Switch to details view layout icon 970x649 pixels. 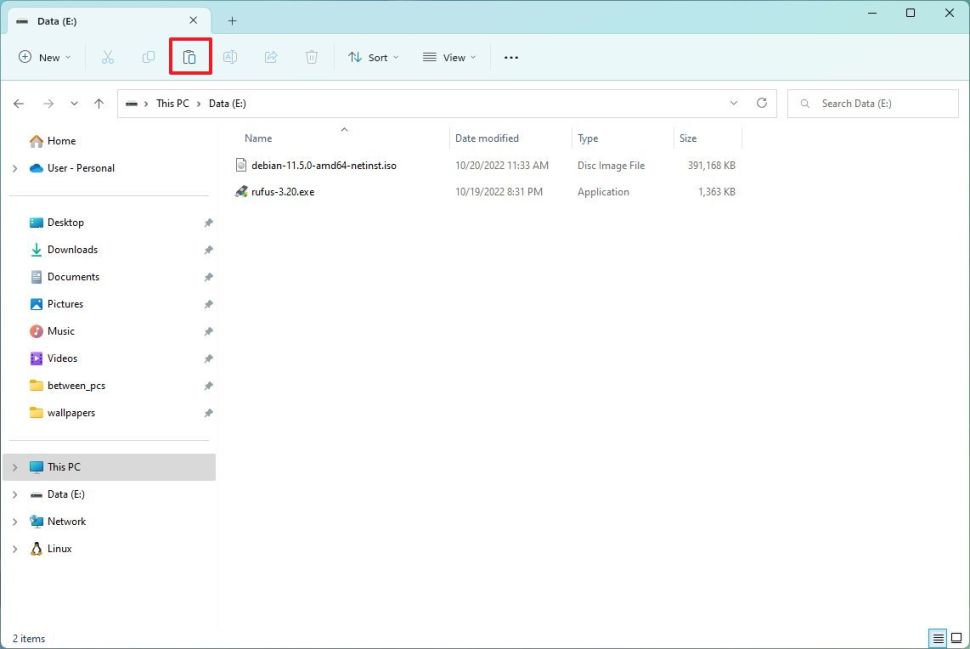point(938,638)
